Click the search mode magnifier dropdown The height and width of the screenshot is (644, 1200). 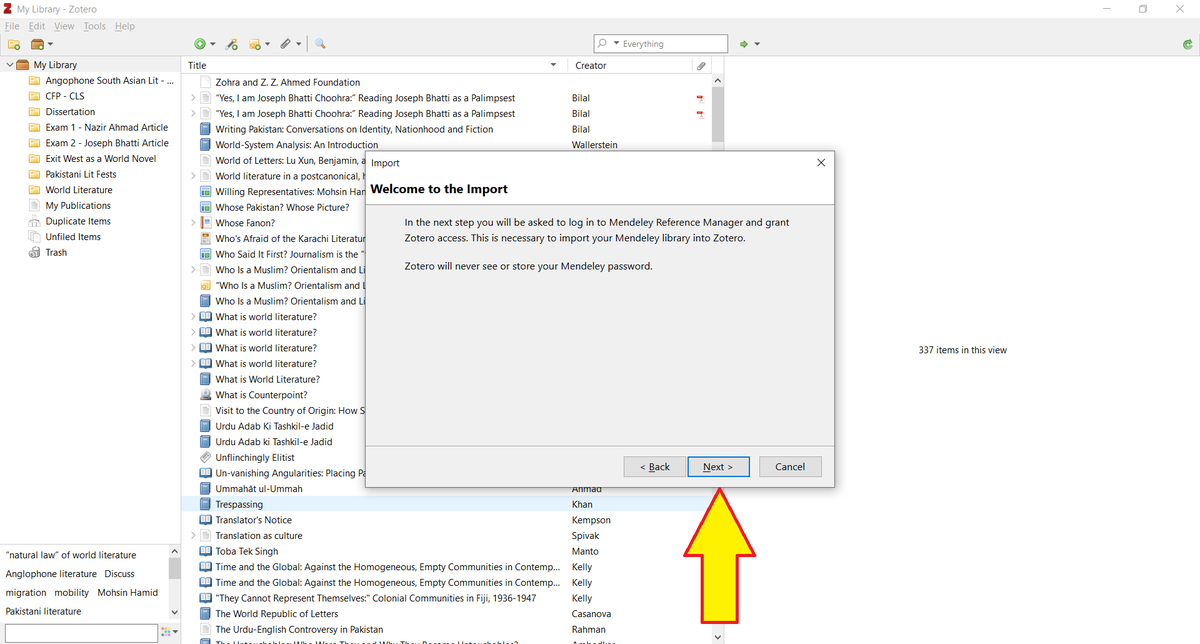coord(606,44)
